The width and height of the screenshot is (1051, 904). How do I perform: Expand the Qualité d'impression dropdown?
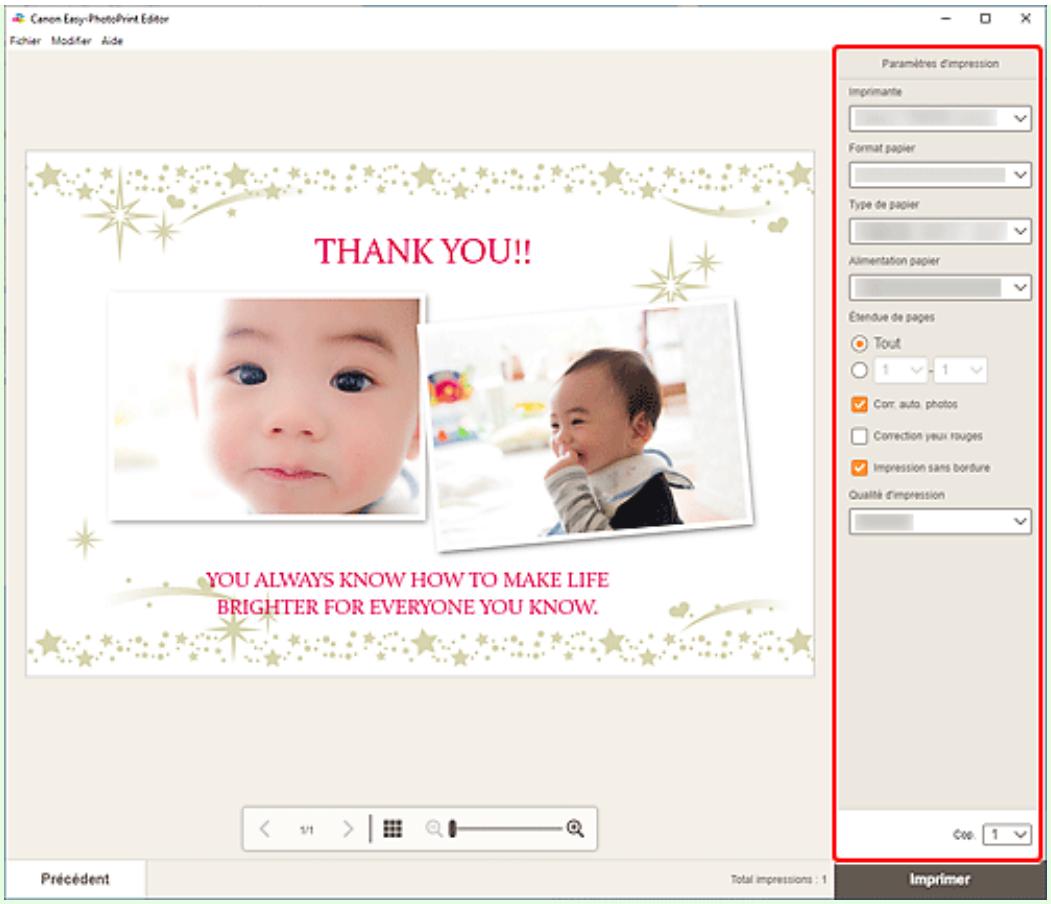939,521
